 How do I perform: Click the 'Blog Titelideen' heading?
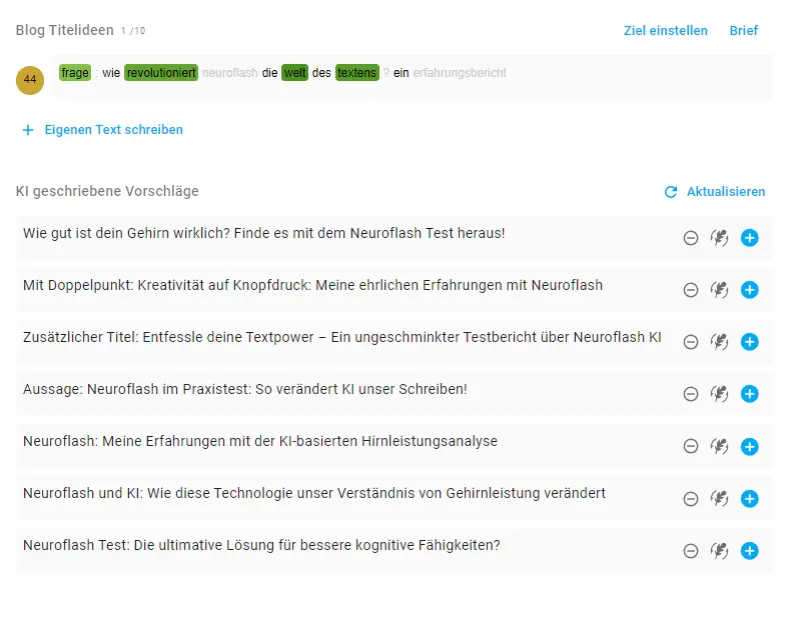[x=65, y=30]
